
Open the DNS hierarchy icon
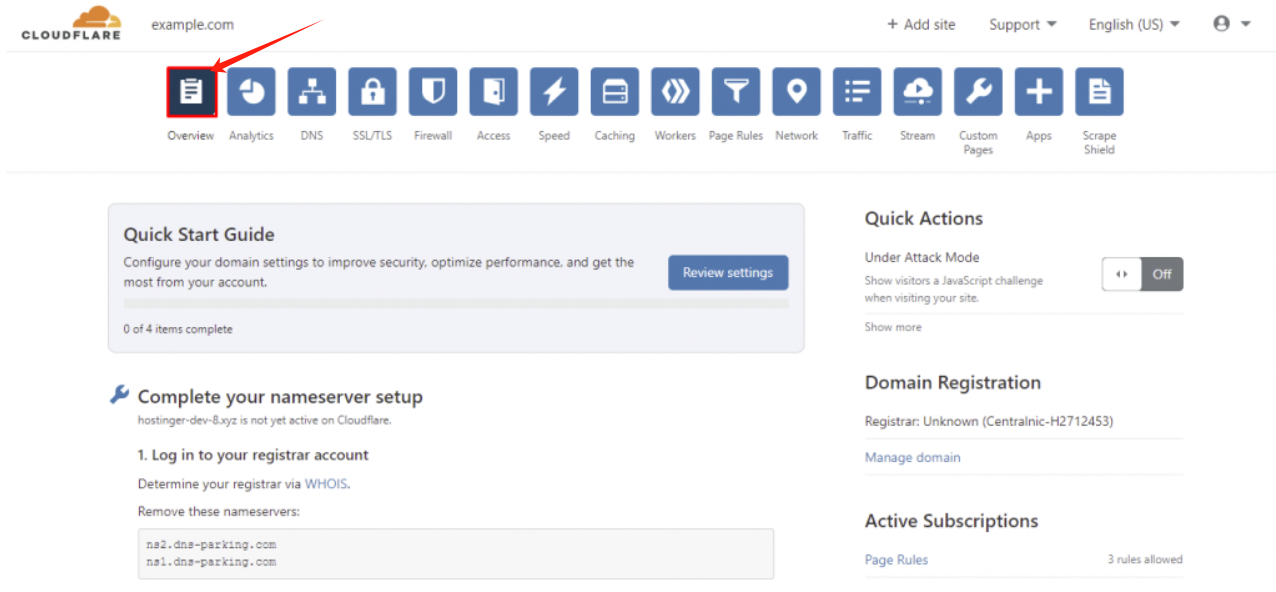[312, 92]
